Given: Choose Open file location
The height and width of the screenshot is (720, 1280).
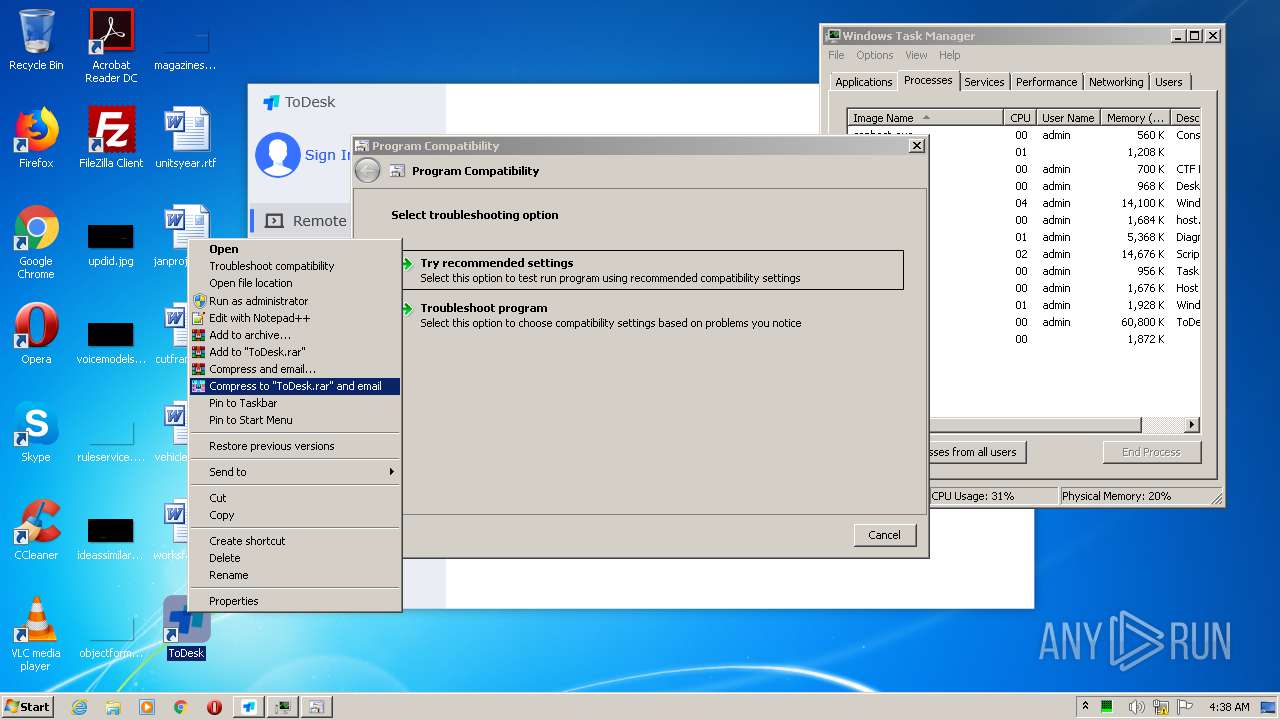Looking at the screenshot, I should [295, 283].
